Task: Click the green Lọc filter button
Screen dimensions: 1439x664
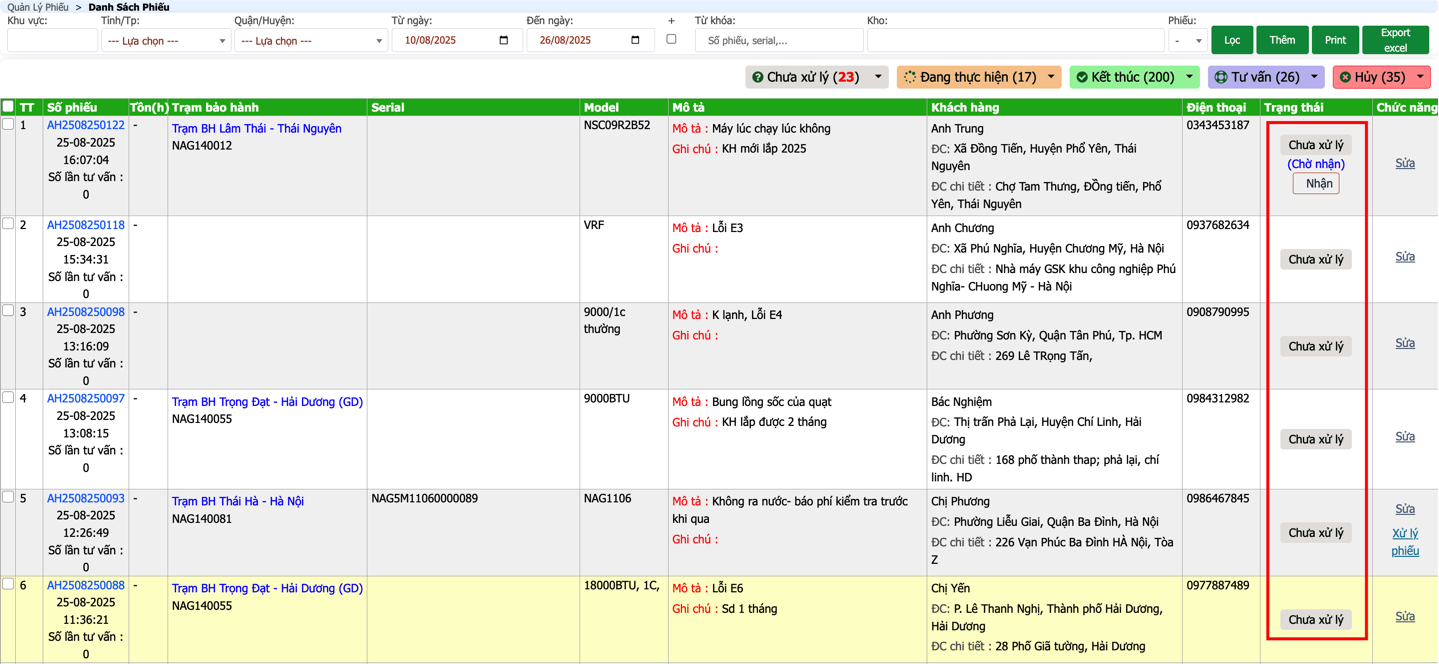Action: [x=1232, y=40]
